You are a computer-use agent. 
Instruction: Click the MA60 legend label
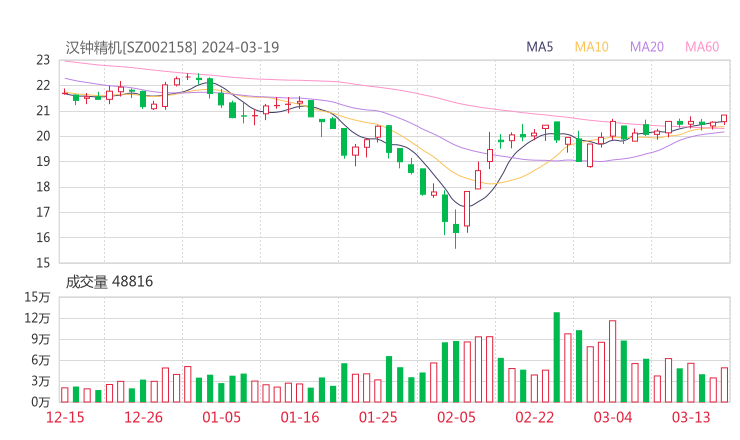(x=702, y=47)
